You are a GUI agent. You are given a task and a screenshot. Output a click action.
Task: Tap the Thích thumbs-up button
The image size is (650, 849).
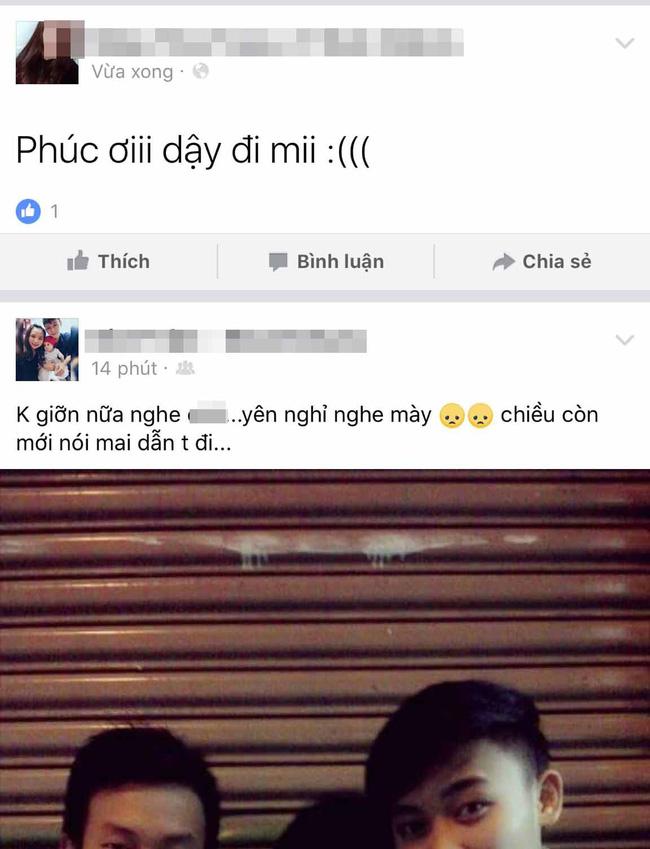[x=108, y=262]
